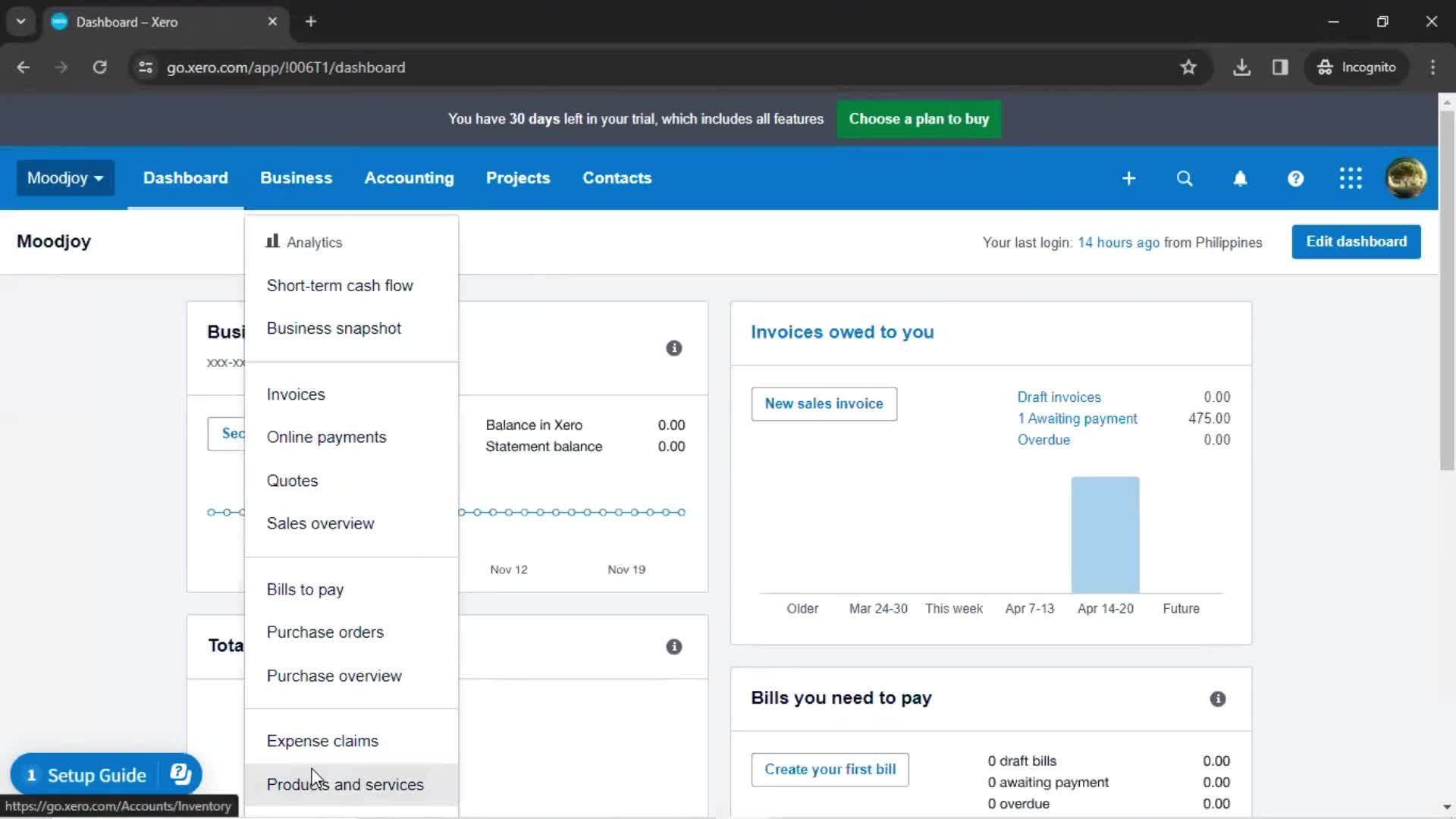Click Choose a plan to buy button
This screenshot has width=1456, height=819.
918,119
